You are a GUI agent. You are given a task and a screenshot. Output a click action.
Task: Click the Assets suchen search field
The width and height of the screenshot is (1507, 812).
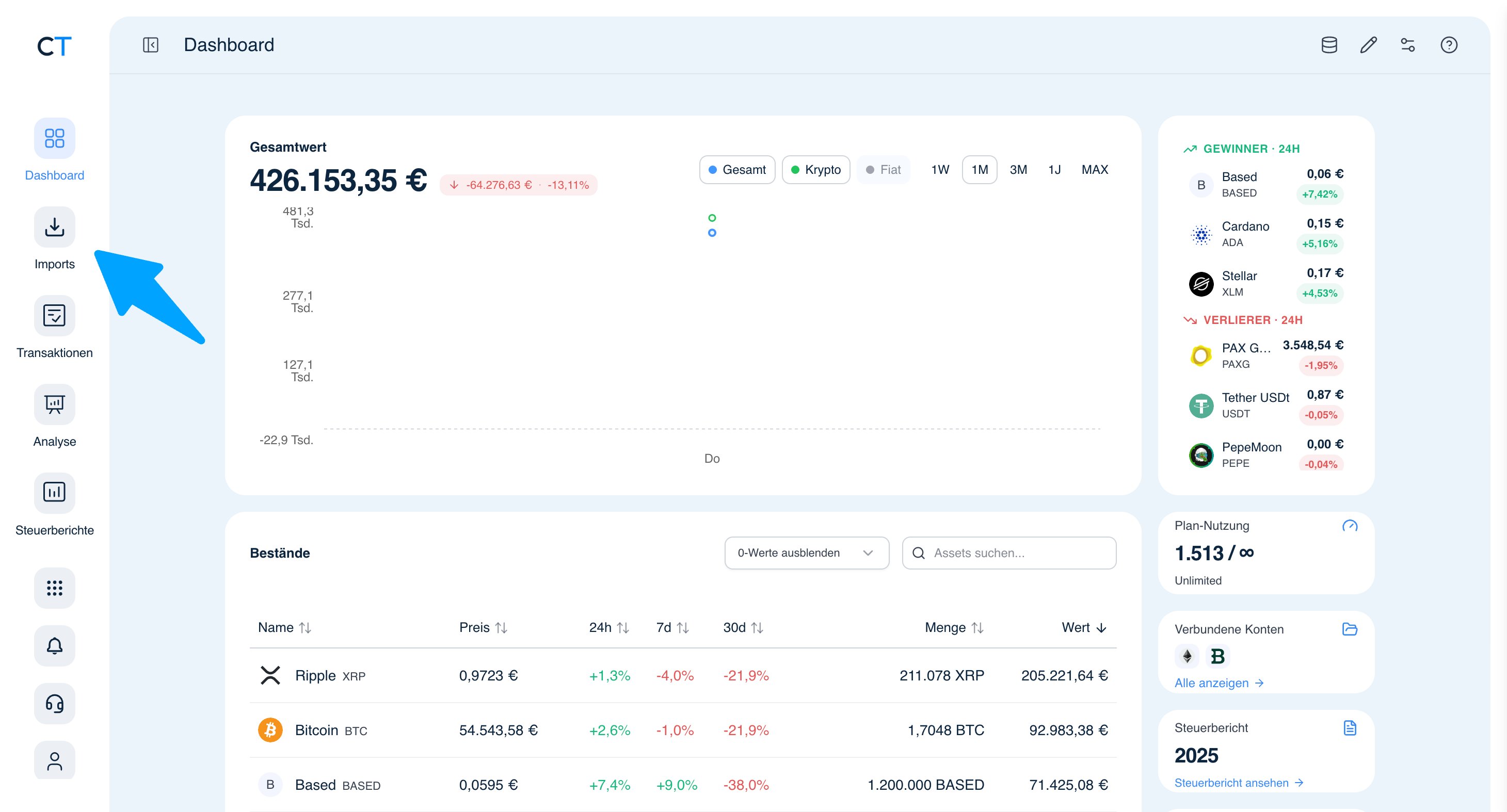(x=1008, y=553)
